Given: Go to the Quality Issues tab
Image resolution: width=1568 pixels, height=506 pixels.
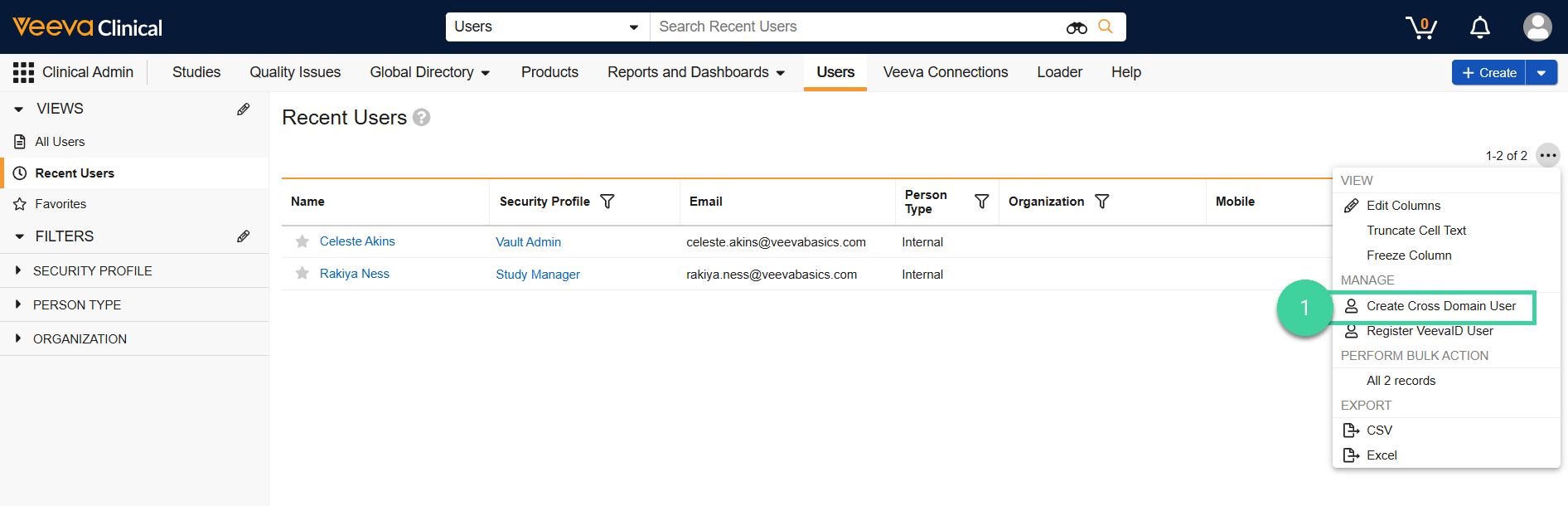Looking at the screenshot, I should click(295, 72).
